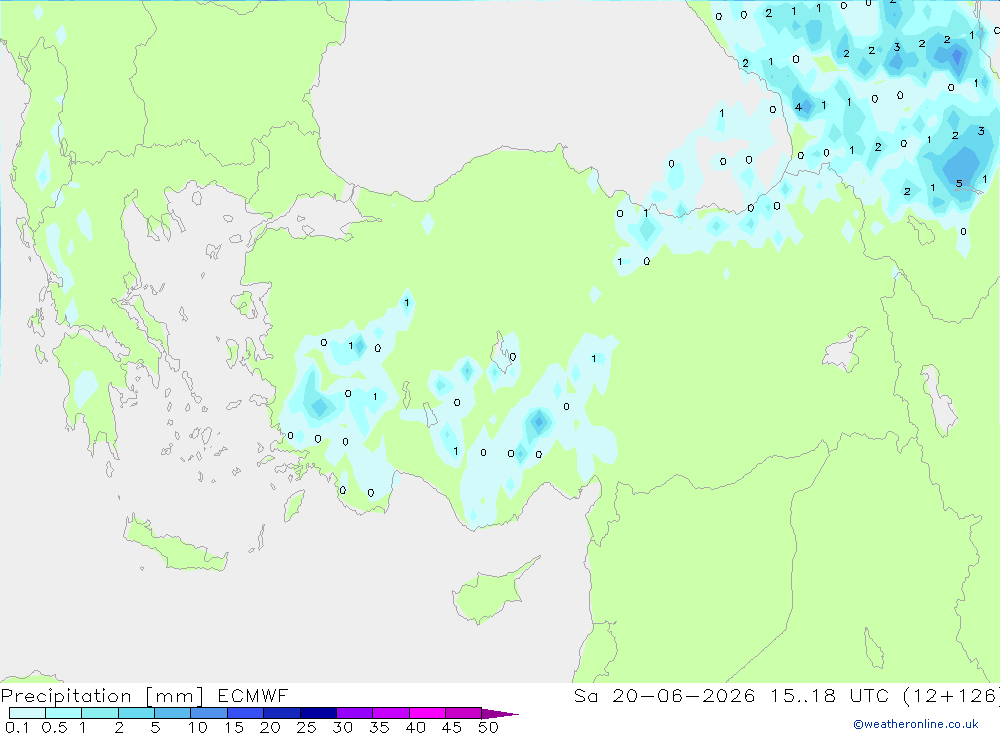1000x733 pixels.
Task: Click the 'Sa 20-06-2026' date text
Action: [664, 695]
